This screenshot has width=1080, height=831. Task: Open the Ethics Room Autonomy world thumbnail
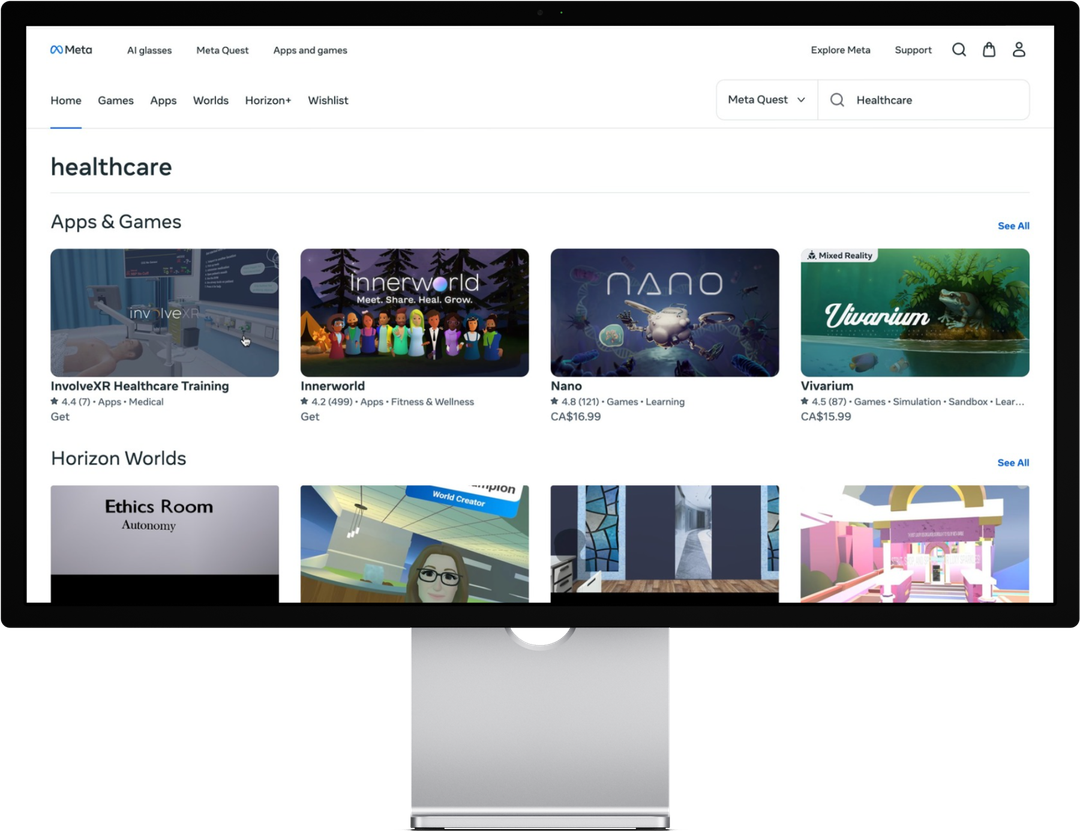[x=165, y=544]
